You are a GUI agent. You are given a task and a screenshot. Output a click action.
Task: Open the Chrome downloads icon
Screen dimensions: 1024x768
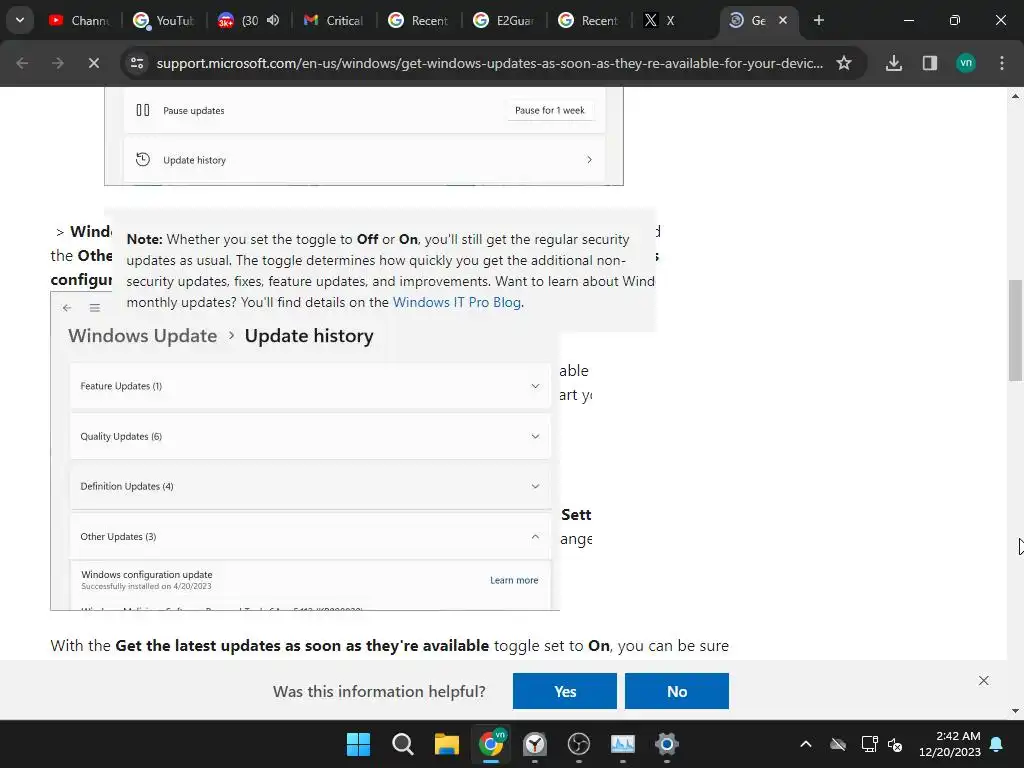point(893,63)
